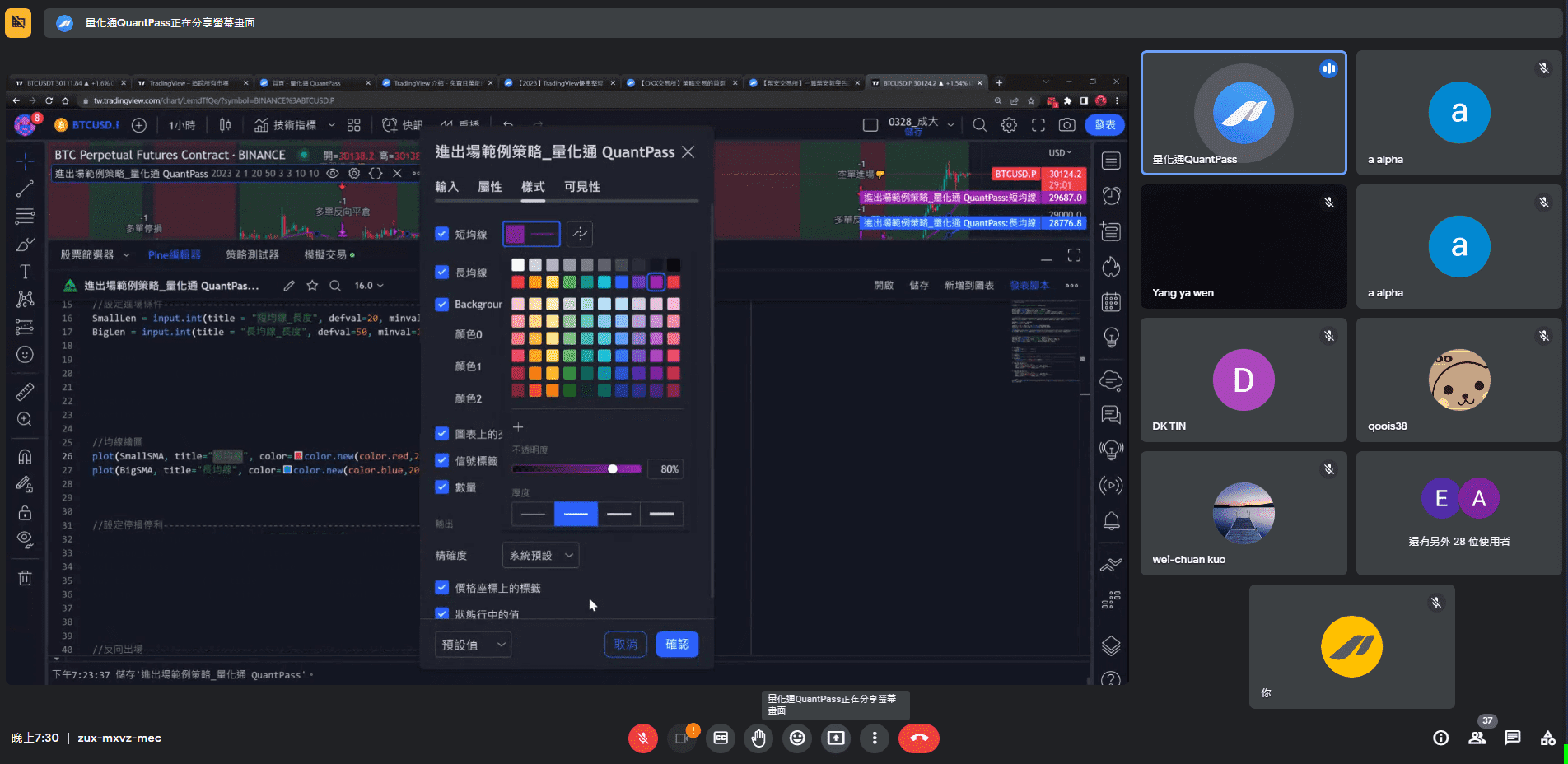Open the 精確度 系統預設 dropdown
The height and width of the screenshot is (764, 1568).
click(x=540, y=555)
